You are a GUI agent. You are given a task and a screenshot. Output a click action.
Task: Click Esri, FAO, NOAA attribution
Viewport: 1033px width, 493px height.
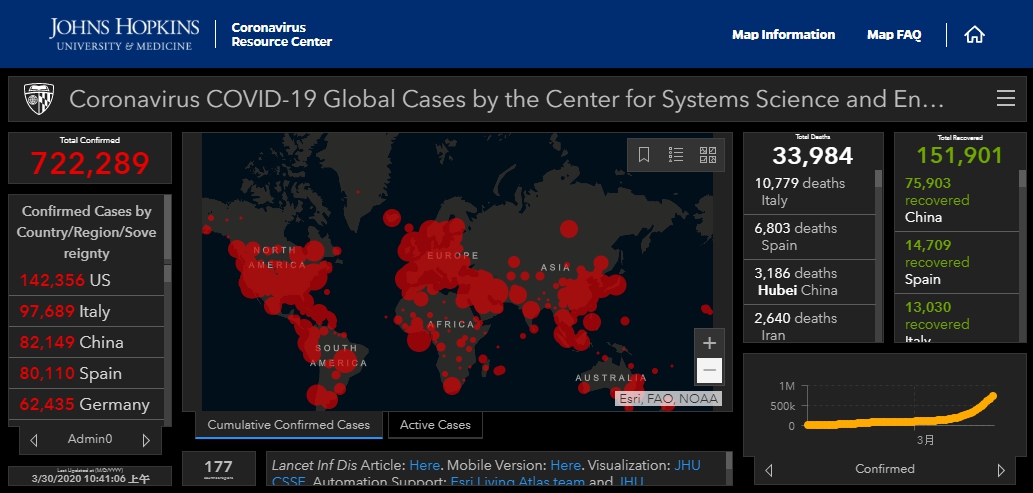pos(668,399)
